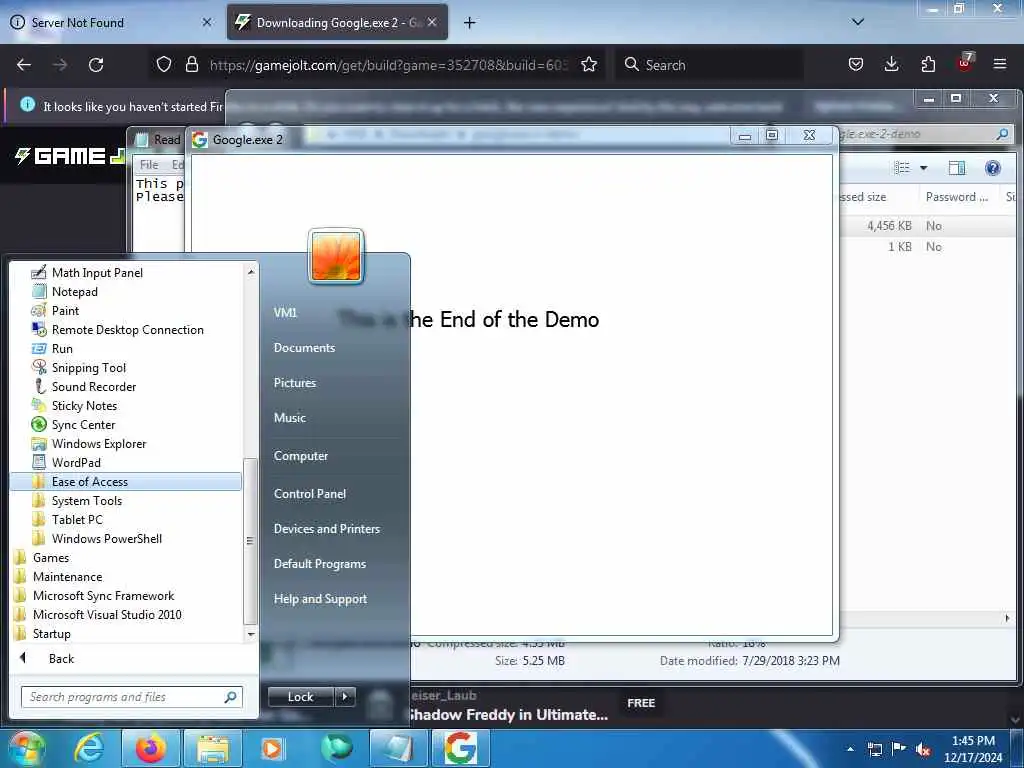Open Paint in Start menu

[65, 310]
